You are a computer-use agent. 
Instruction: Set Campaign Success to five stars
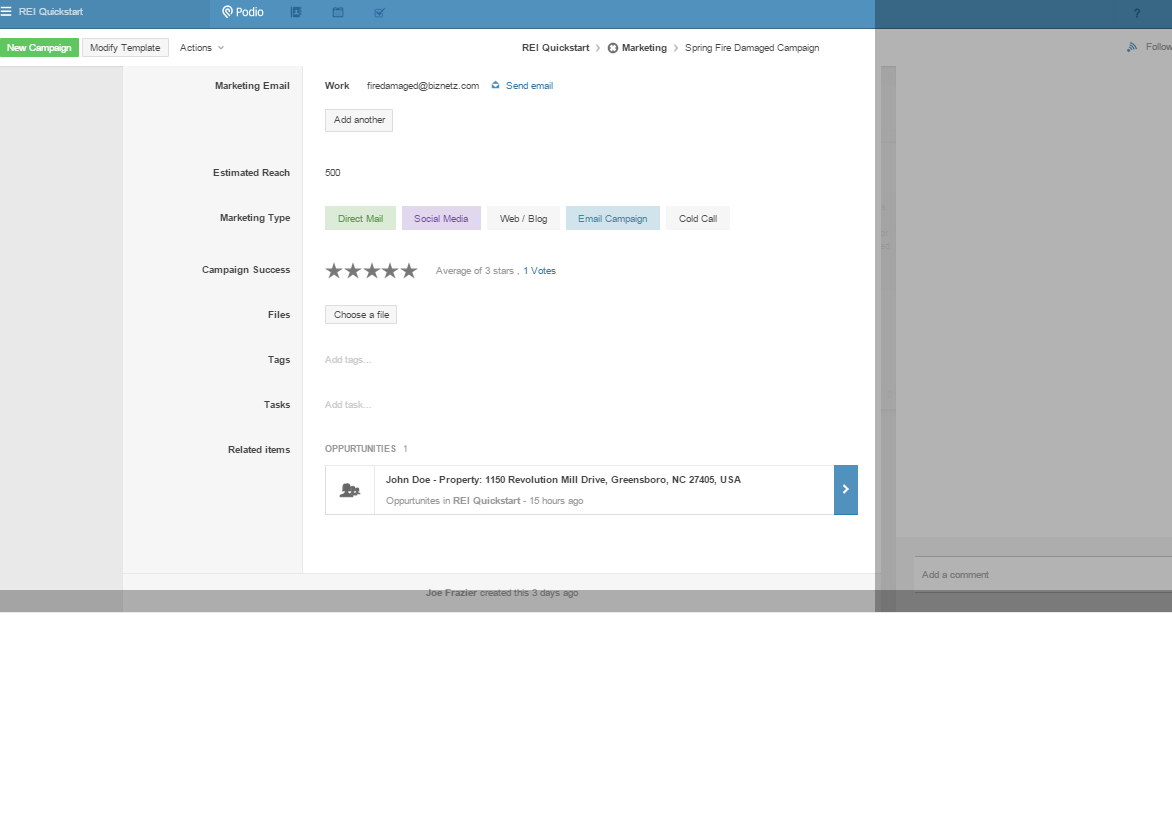click(409, 271)
